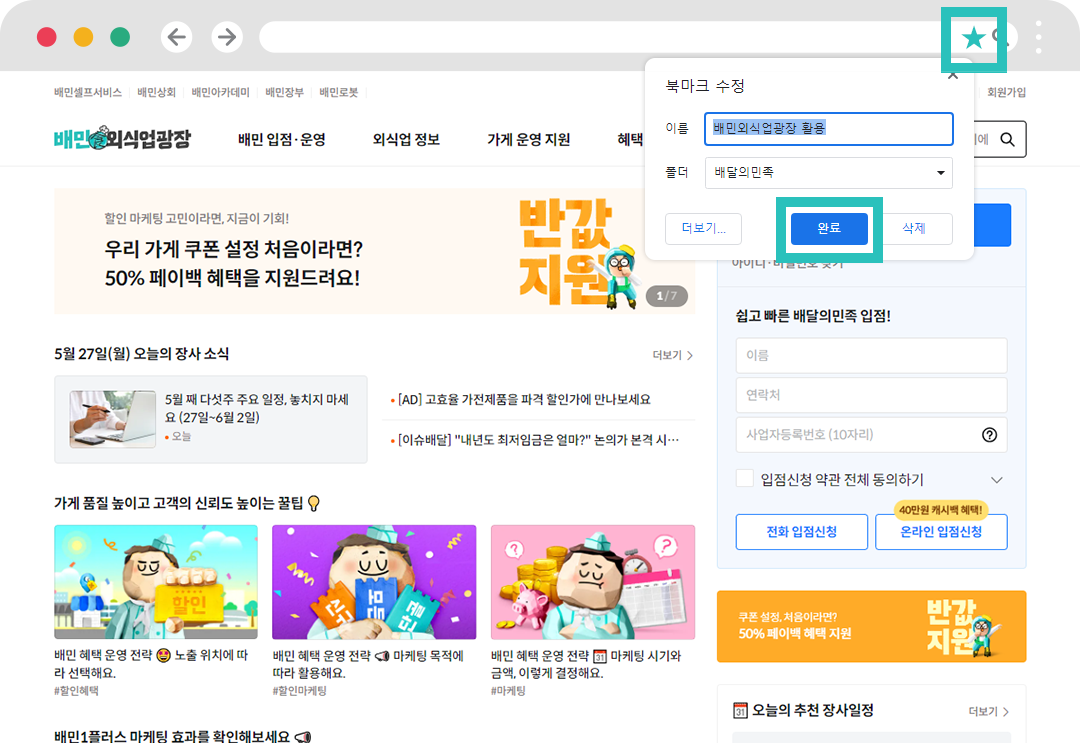
Task: Open the [이슈배달] 최저임금 news item
Action: point(538,439)
